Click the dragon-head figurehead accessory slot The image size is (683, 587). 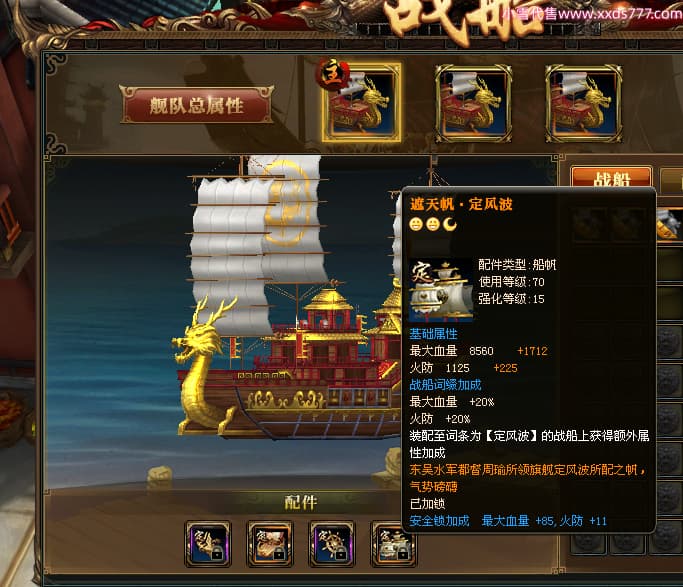pyautogui.click(x=208, y=544)
